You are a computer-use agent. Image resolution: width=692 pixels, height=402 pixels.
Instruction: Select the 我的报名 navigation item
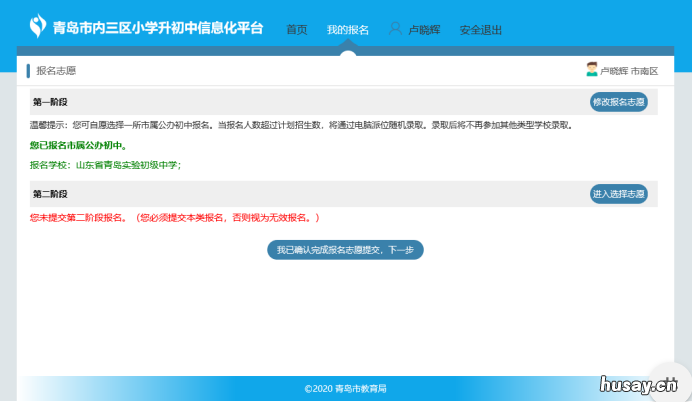[x=348, y=30]
